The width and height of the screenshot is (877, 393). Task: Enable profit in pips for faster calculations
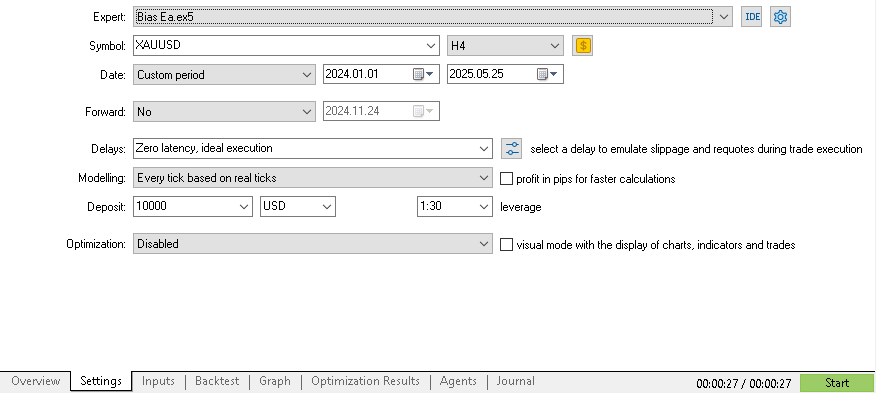tap(506, 179)
